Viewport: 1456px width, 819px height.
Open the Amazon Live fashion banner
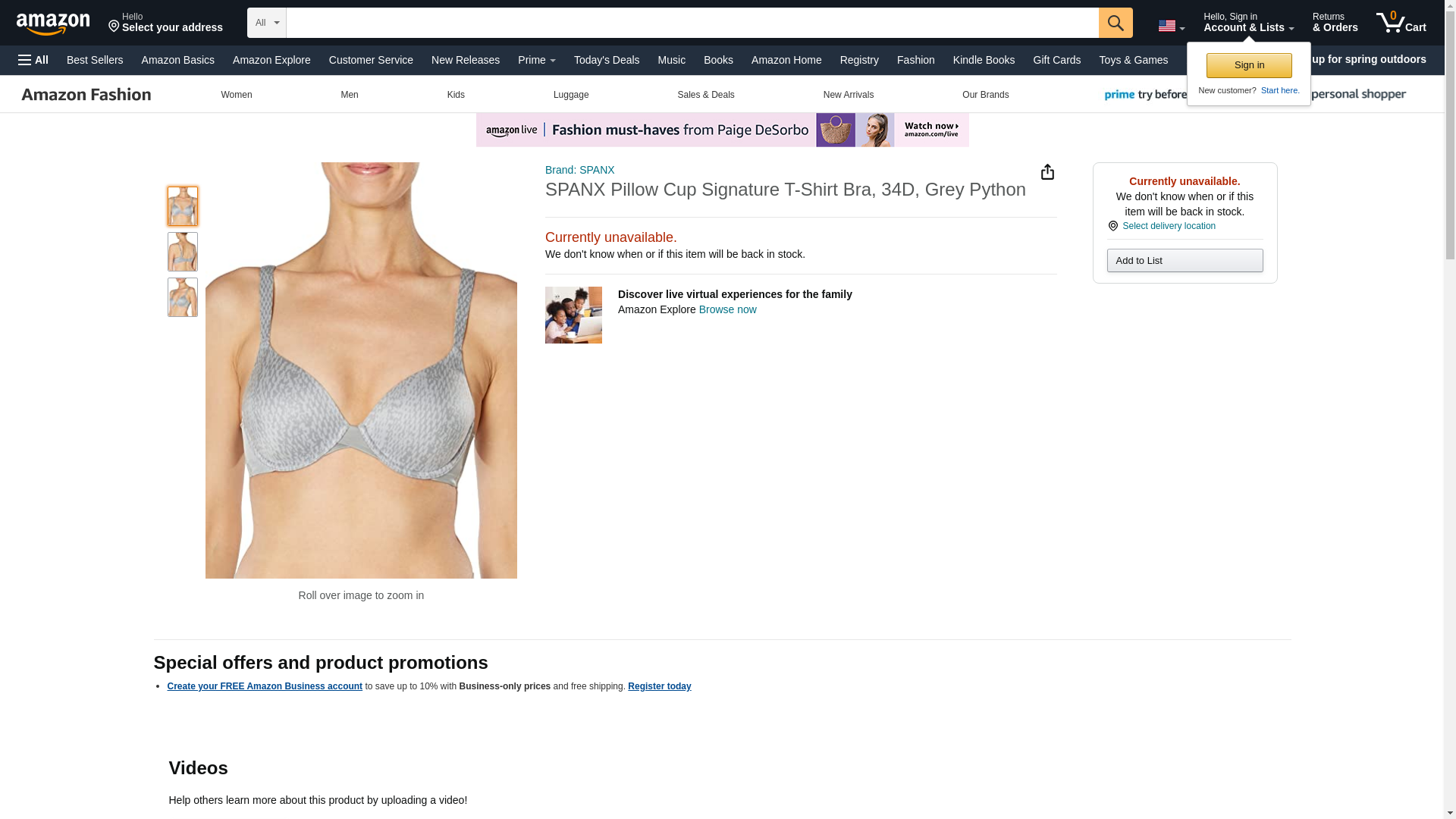coord(722,130)
